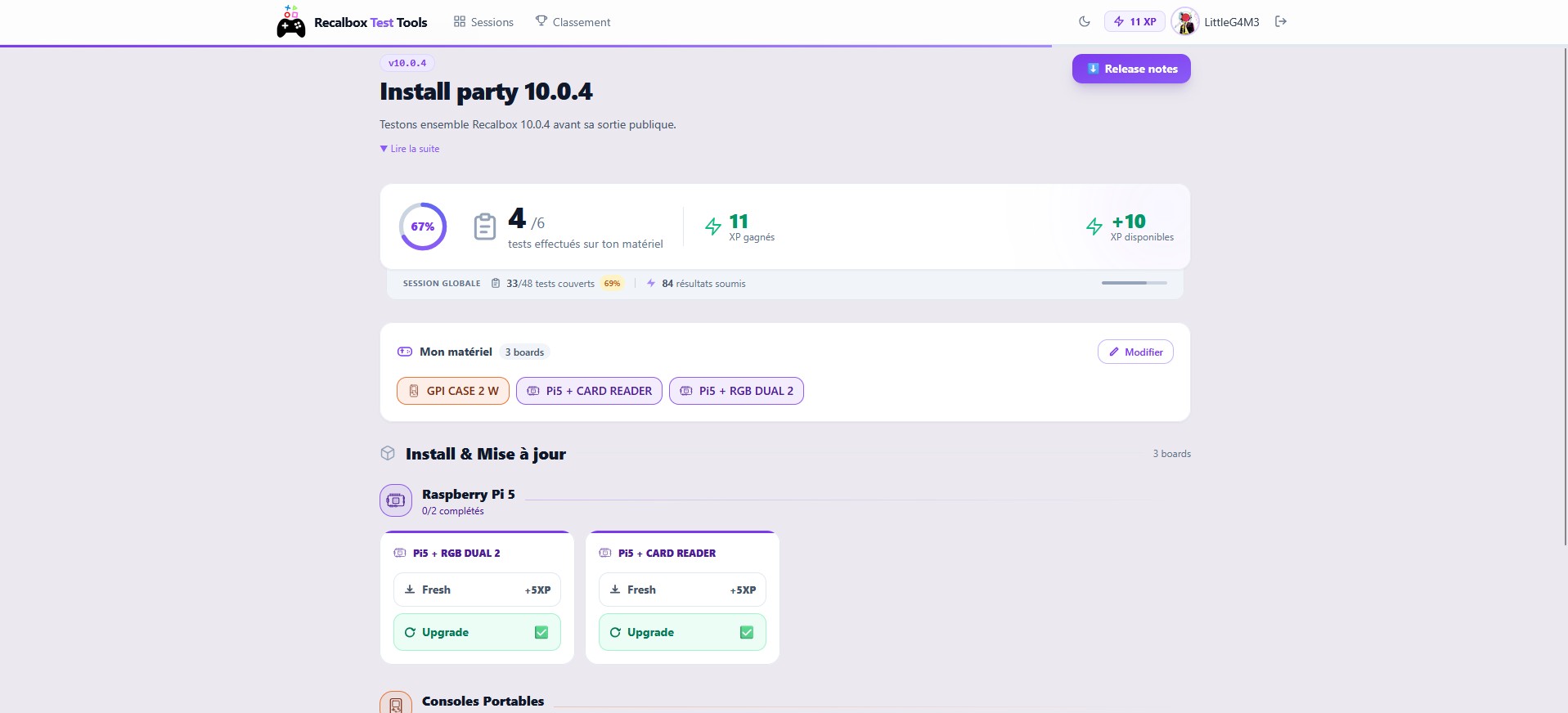This screenshot has width=1568, height=713.
Task: Click the global session progress bar
Action: [1134, 283]
